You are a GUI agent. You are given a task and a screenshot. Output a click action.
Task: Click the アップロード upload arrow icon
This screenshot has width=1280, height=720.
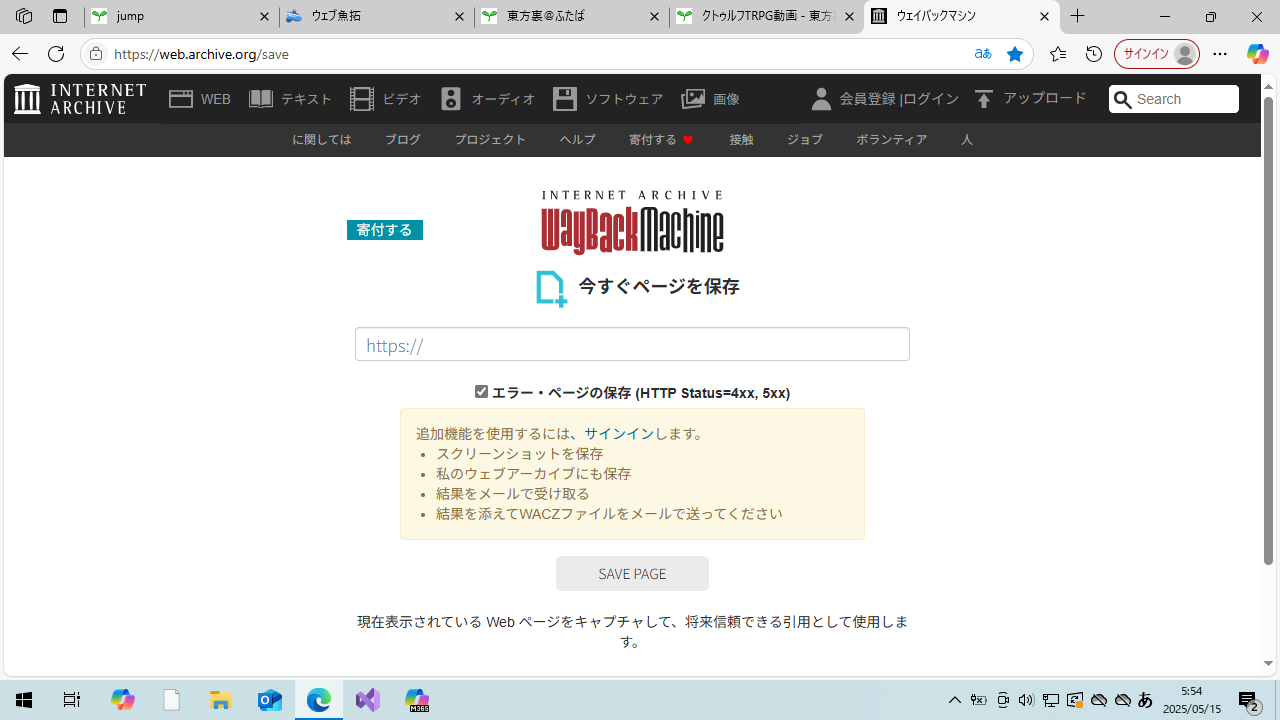(x=984, y=99)
